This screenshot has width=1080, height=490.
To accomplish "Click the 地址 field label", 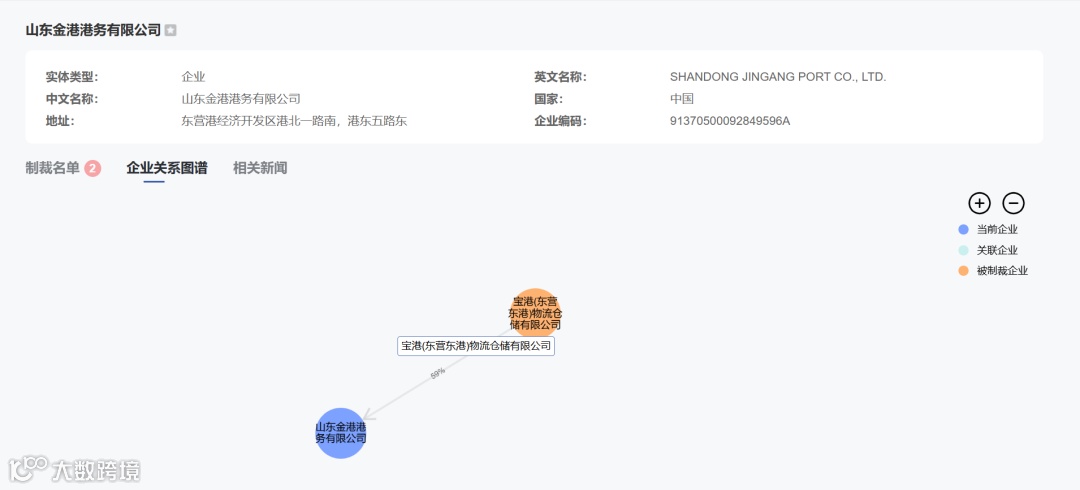I will 60,121.
